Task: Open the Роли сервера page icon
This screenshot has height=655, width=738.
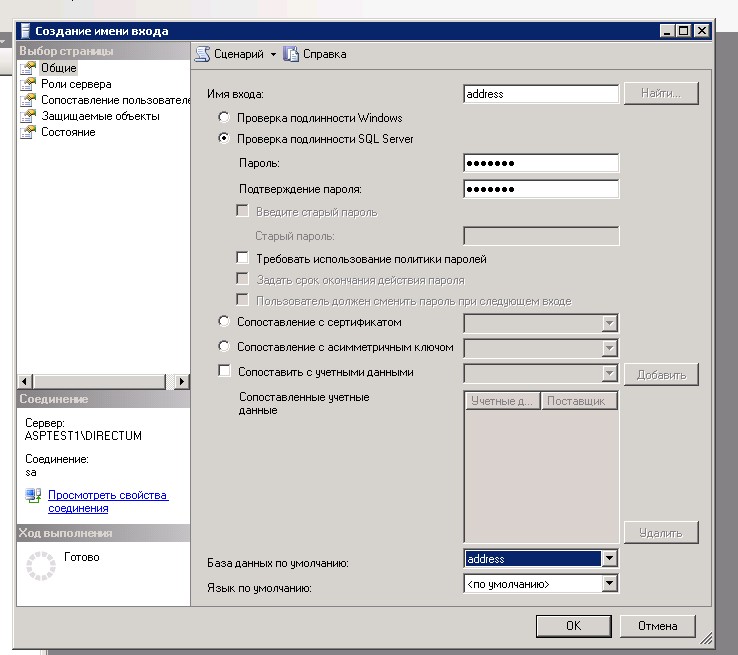Action: [28, 84]
